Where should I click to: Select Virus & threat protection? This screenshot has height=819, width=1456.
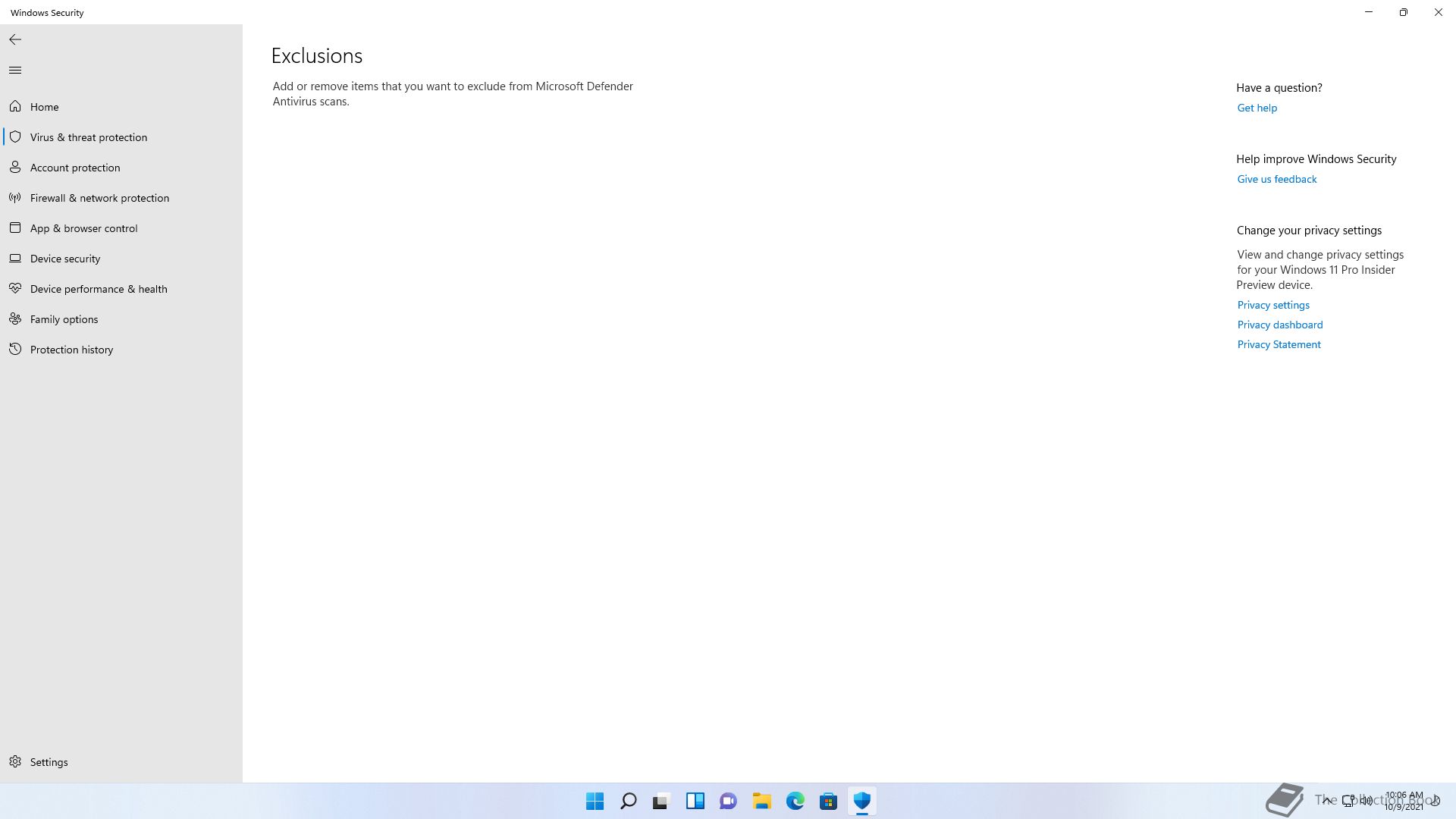tap(121, 137)
